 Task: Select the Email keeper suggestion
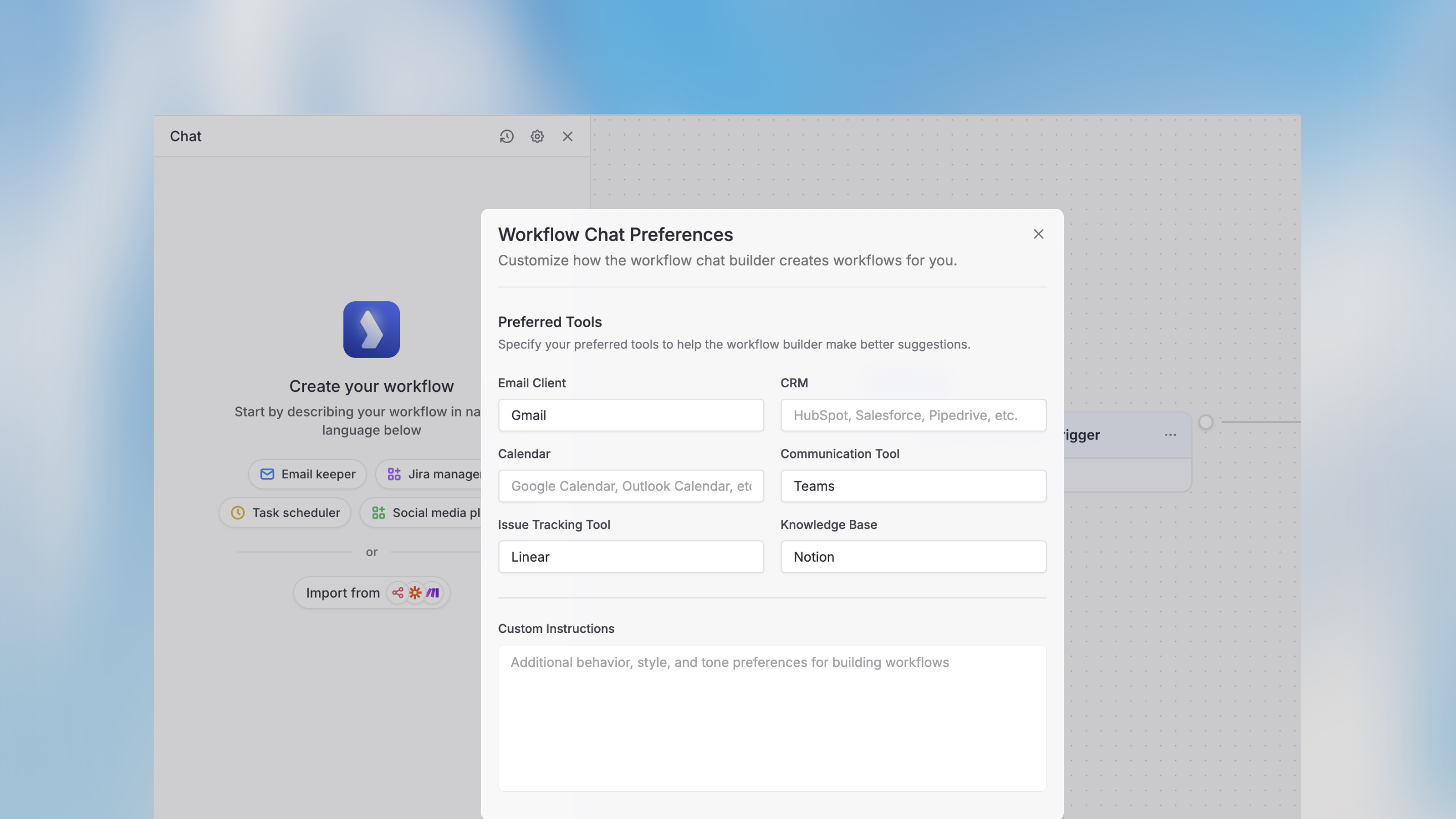click(x=308, y=474)
